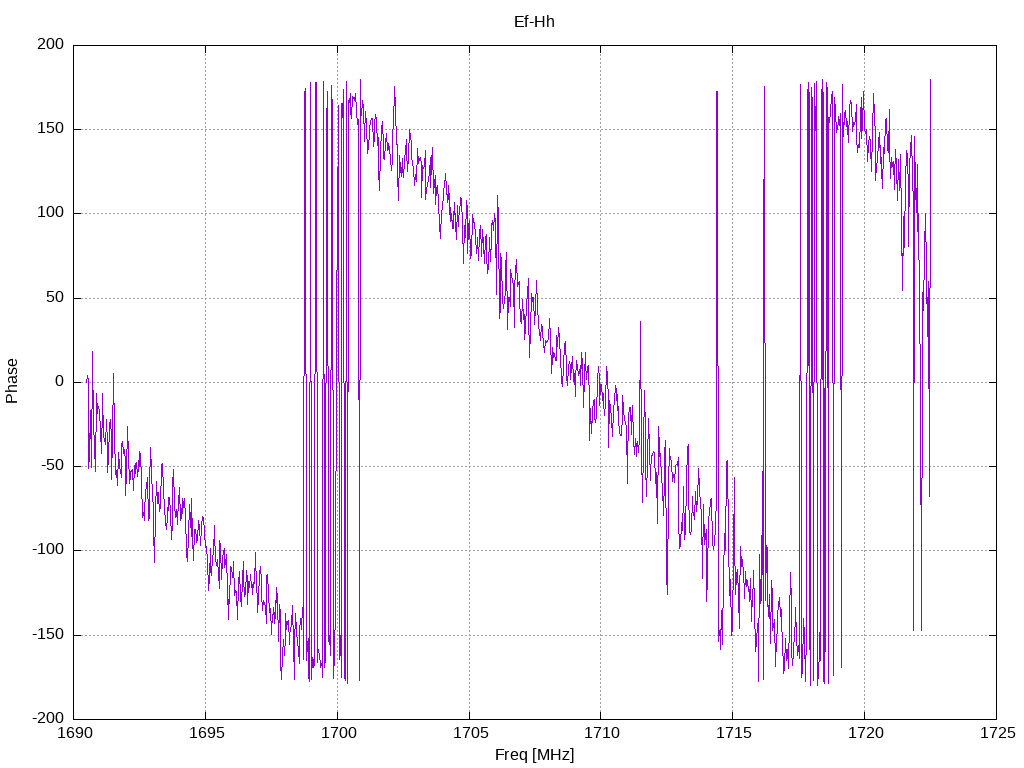Click x-axis tick label 1725
The width and height of the screenshot is (1024, 768).
pos(998,733)
